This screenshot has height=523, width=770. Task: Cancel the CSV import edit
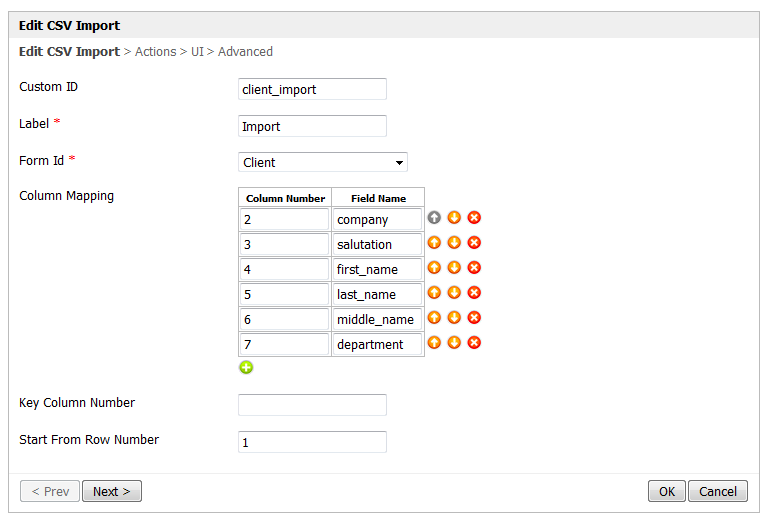click(x=718, y=491)
